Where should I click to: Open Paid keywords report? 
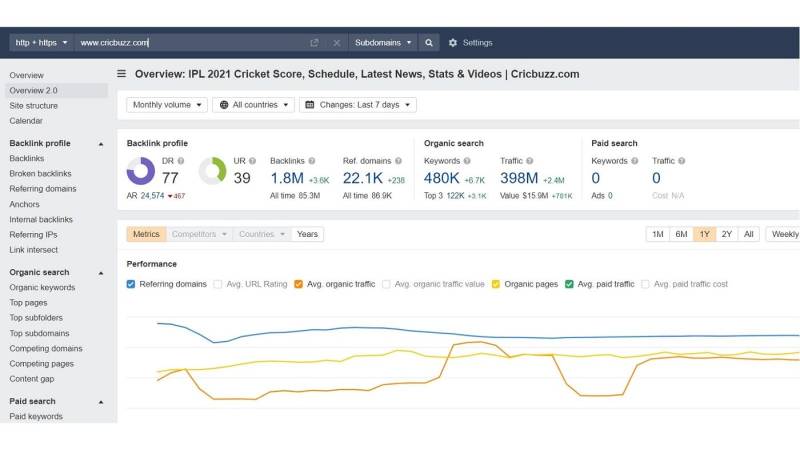36,416
